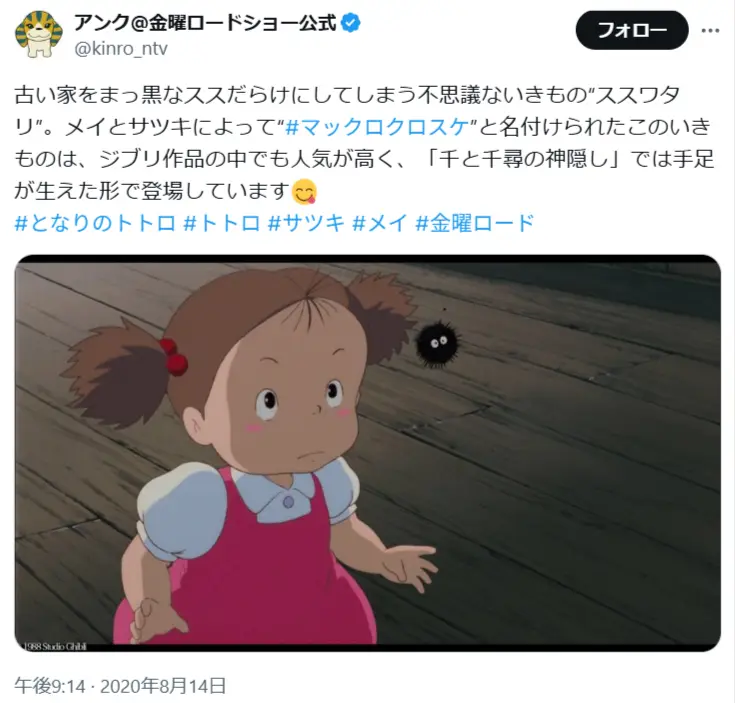Click the 1988 Studio Ghibli copyright text
This screenshot has width=735, height=703.
click(55, 646)
